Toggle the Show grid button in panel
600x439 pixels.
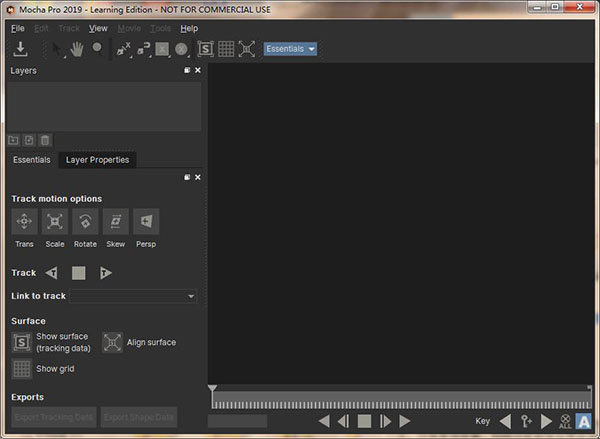[x=21, y=369]
